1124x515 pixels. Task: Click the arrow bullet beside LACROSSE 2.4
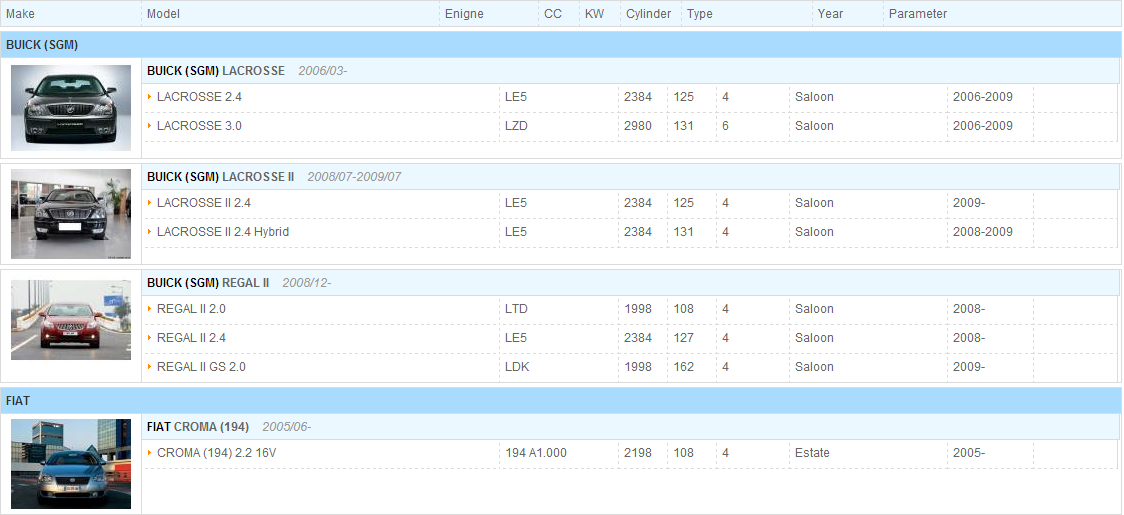pos(149,96)
